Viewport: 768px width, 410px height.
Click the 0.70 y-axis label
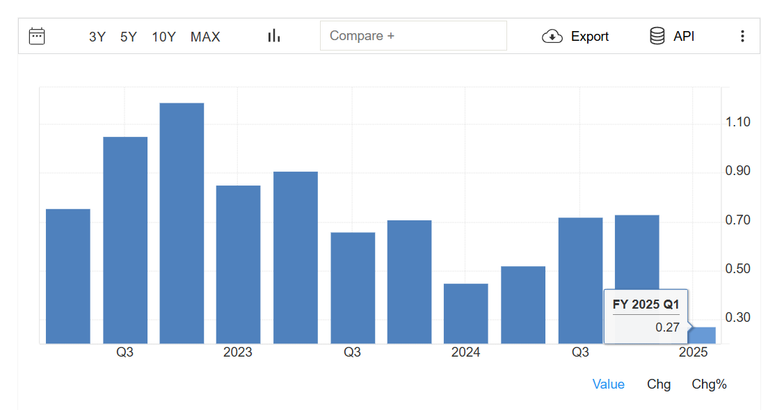[738, 220]
